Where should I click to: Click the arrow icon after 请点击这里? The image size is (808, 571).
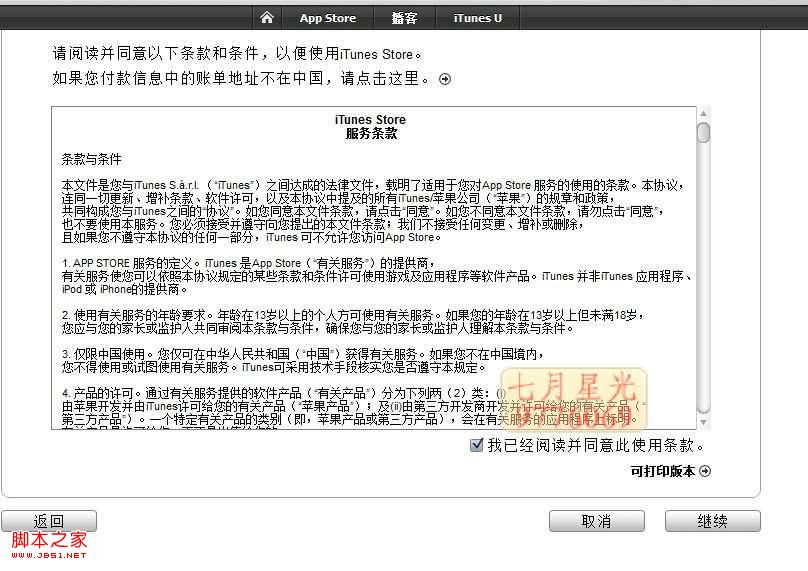pyautogui.click(x=445, y=79)
